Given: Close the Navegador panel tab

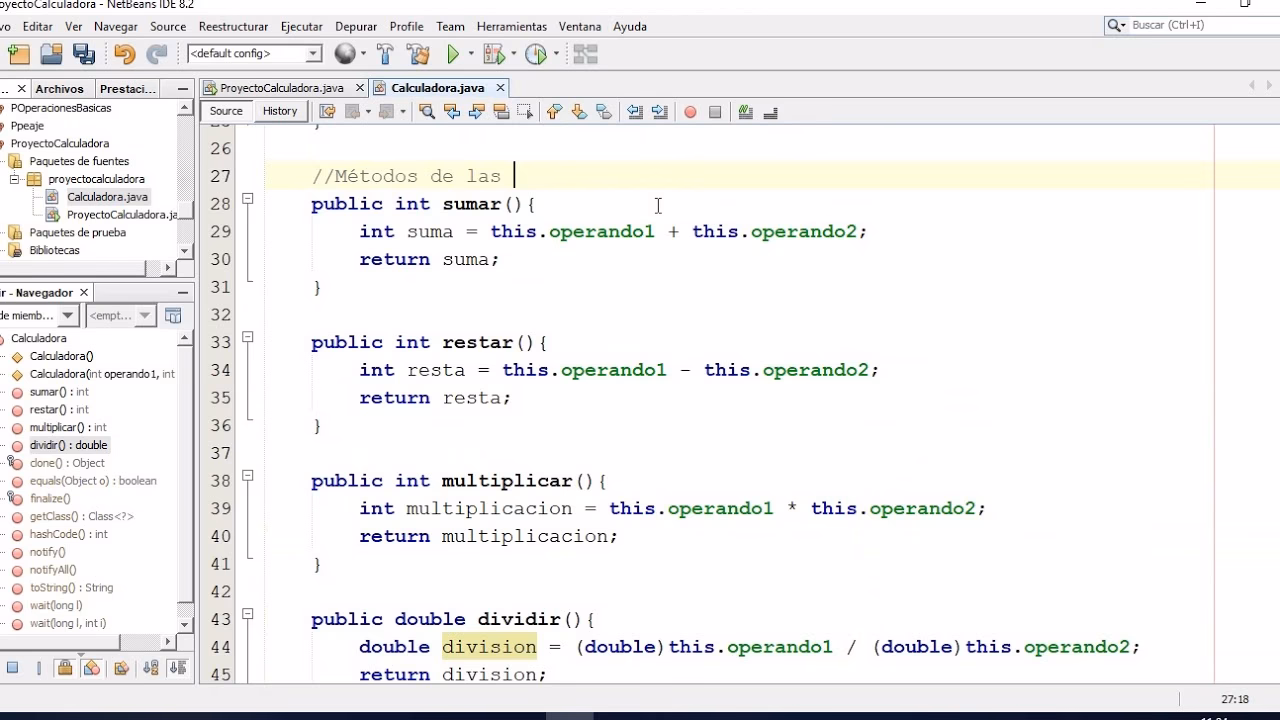Looking at the screenshot, I should 84,292.
